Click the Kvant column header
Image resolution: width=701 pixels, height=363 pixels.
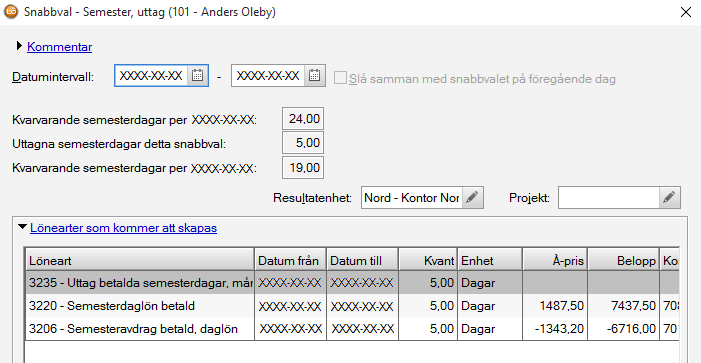(x=428, y=260)
